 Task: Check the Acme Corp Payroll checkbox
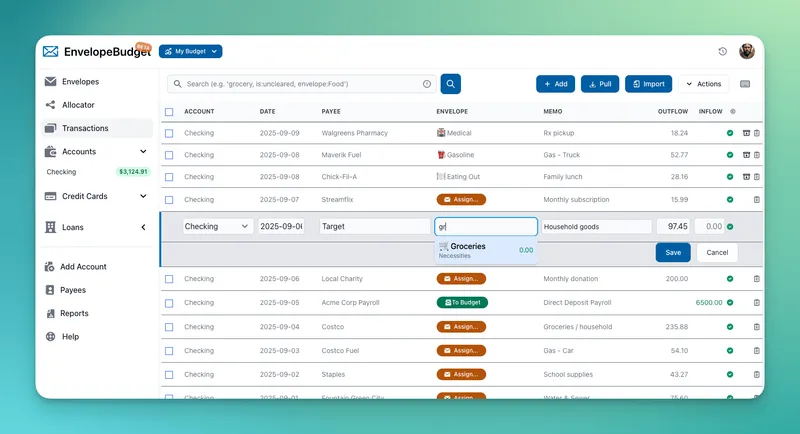(x=169, y=303)
